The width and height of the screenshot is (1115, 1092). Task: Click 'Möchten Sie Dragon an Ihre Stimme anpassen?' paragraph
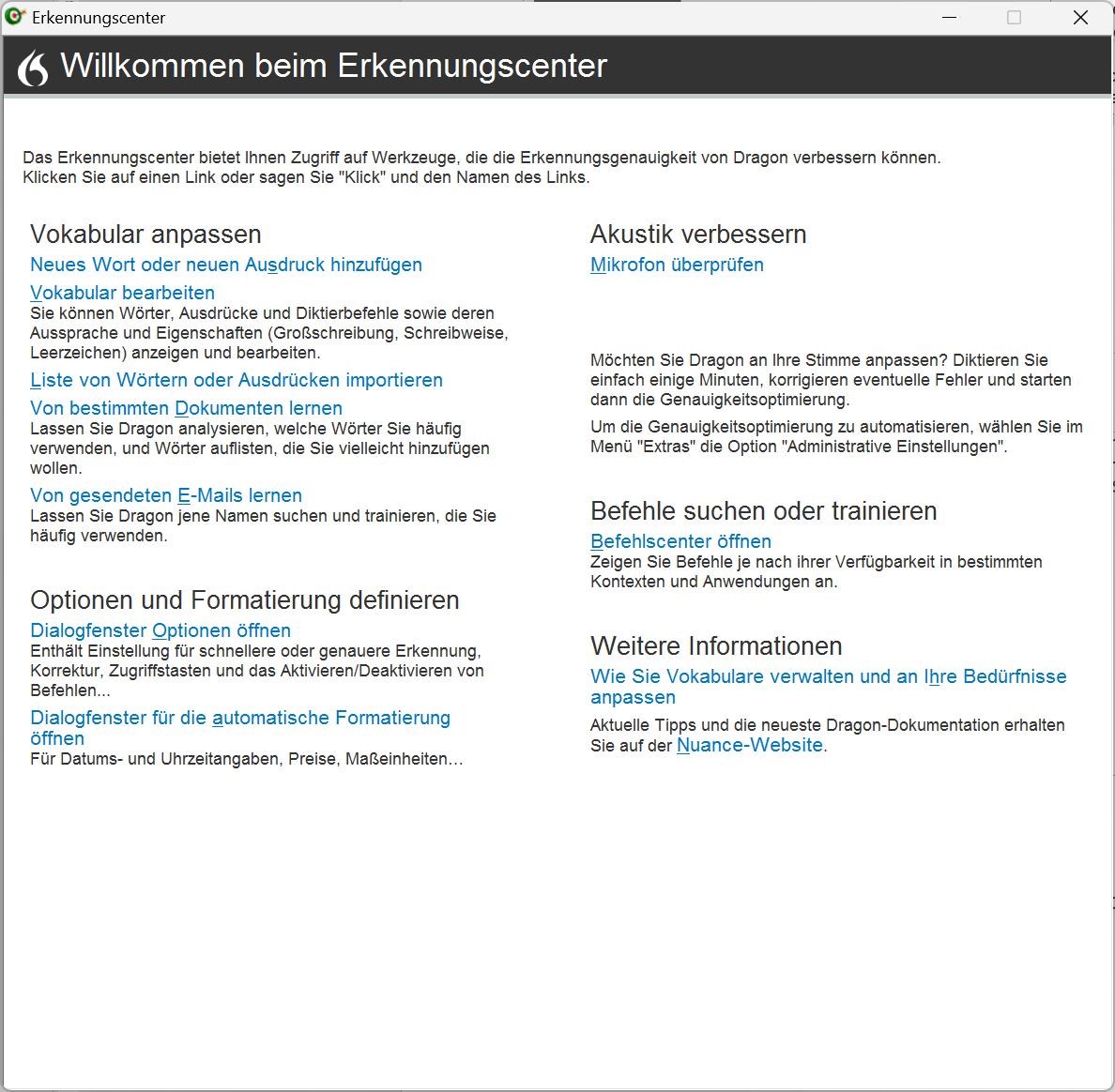831,380
